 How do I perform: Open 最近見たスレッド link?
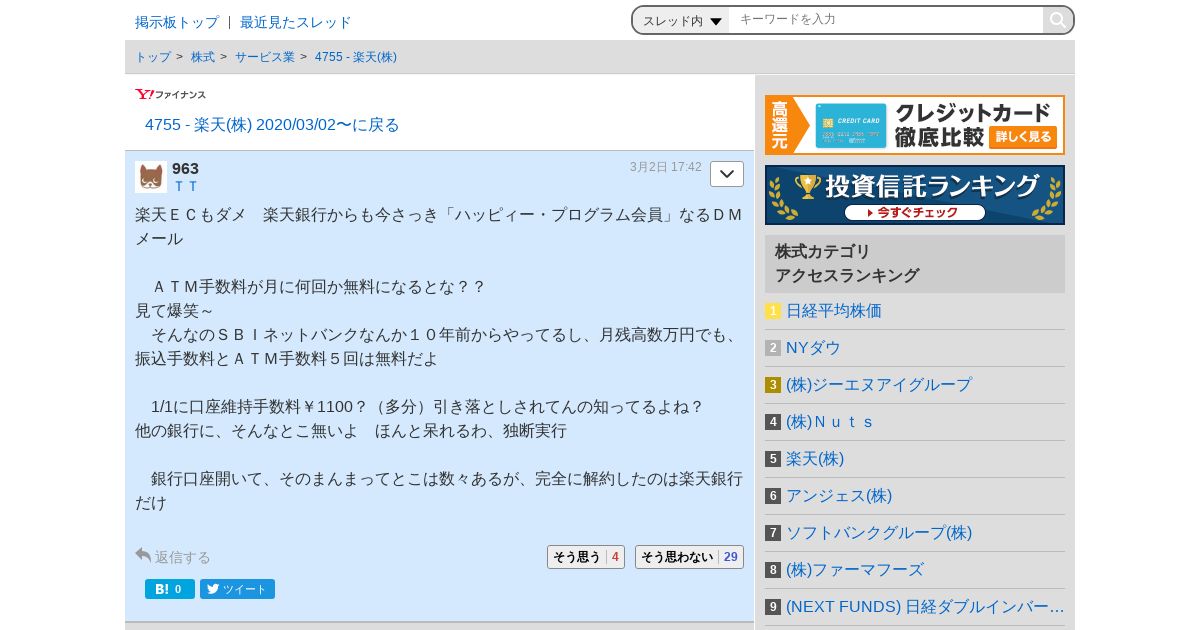tap(296, 22)
